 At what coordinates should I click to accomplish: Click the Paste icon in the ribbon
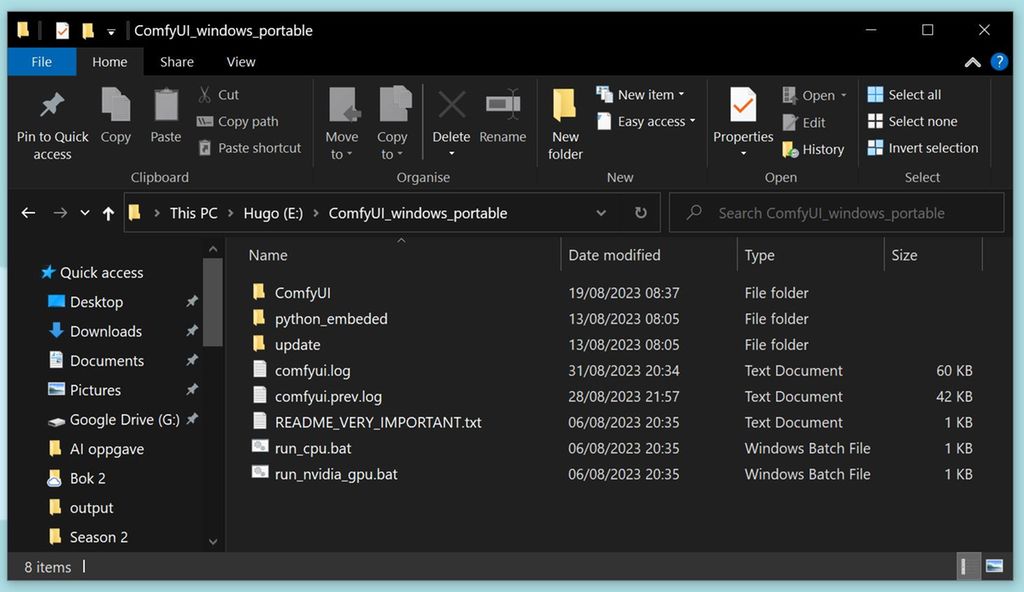165,110
